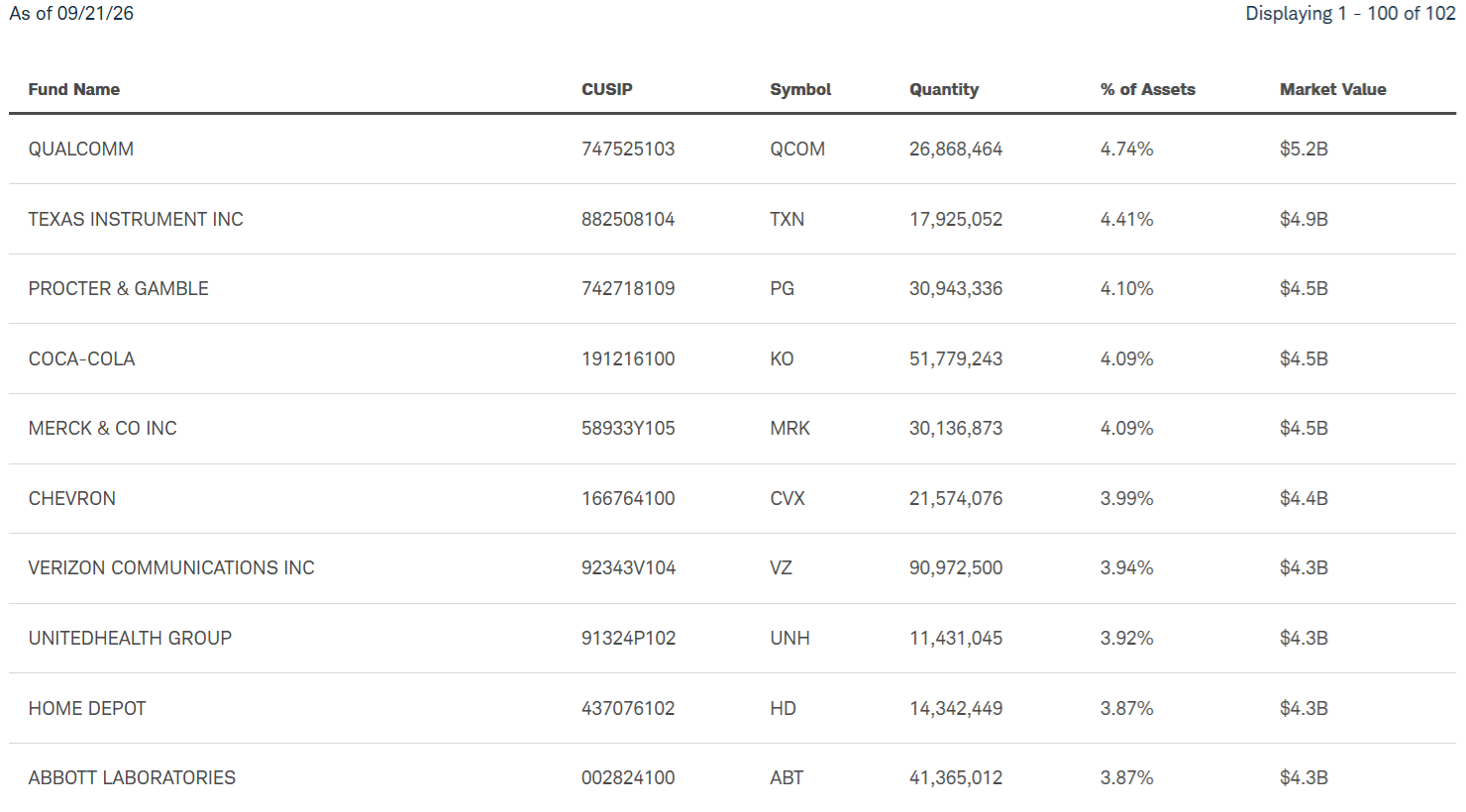The image size is (1466, 812).
Task: Click the Market Value column header
Action: pyautogui.click(x=1333, y=89)
